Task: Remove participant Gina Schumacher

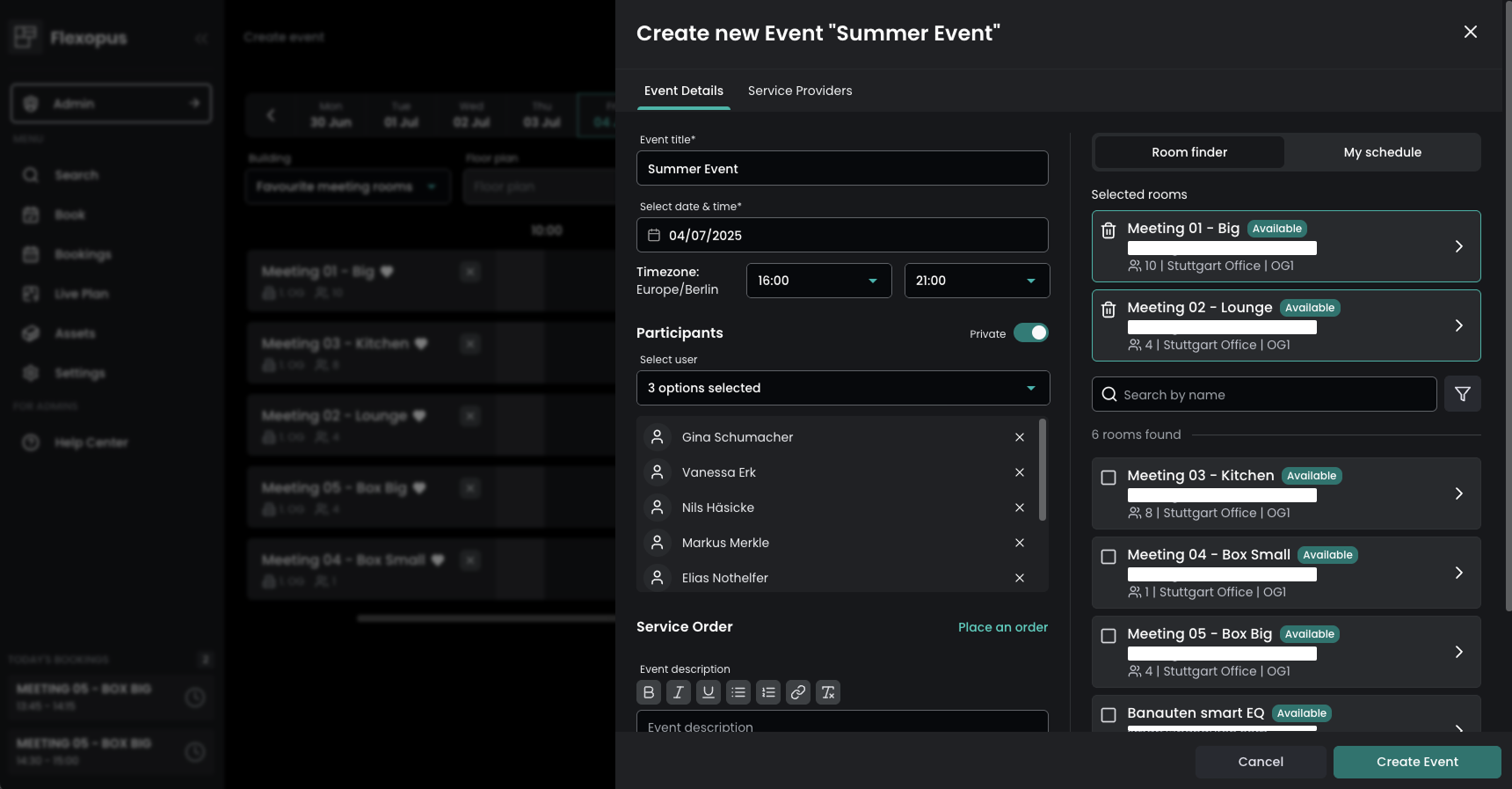Action: tap(1020, 437)
